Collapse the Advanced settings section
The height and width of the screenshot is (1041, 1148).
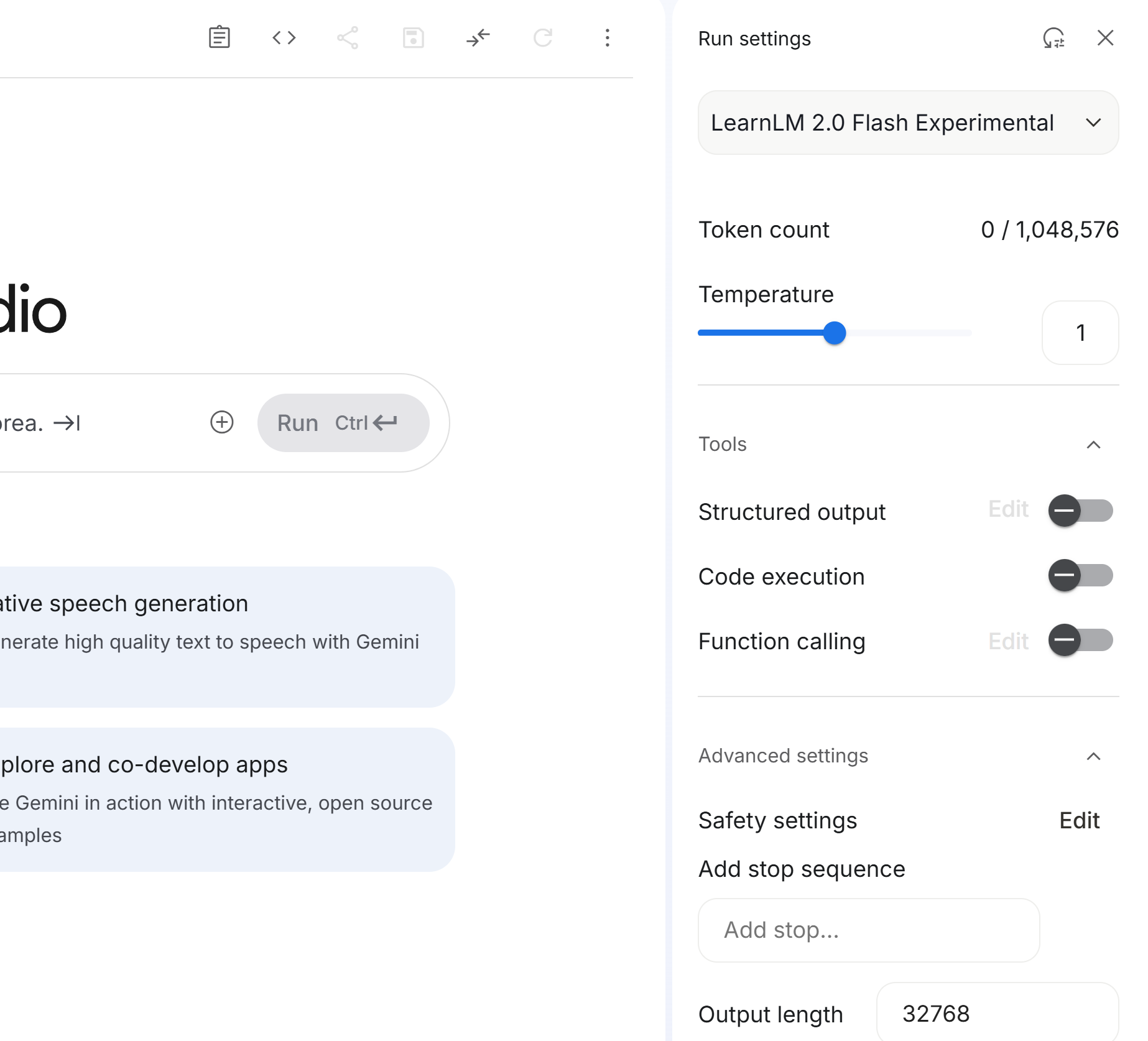click(x=1093, y=756)
